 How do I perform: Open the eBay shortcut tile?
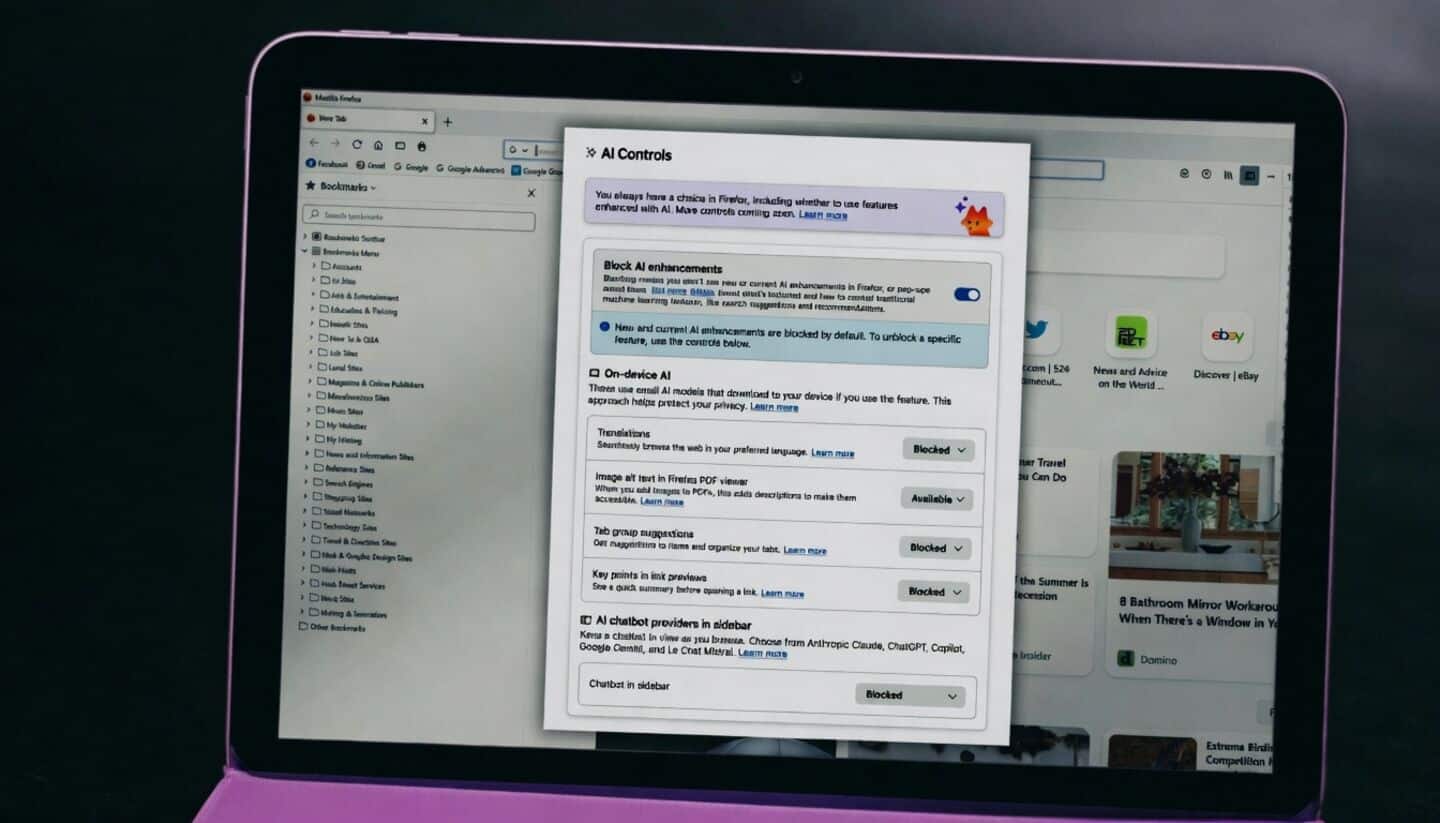[1227, 338]
